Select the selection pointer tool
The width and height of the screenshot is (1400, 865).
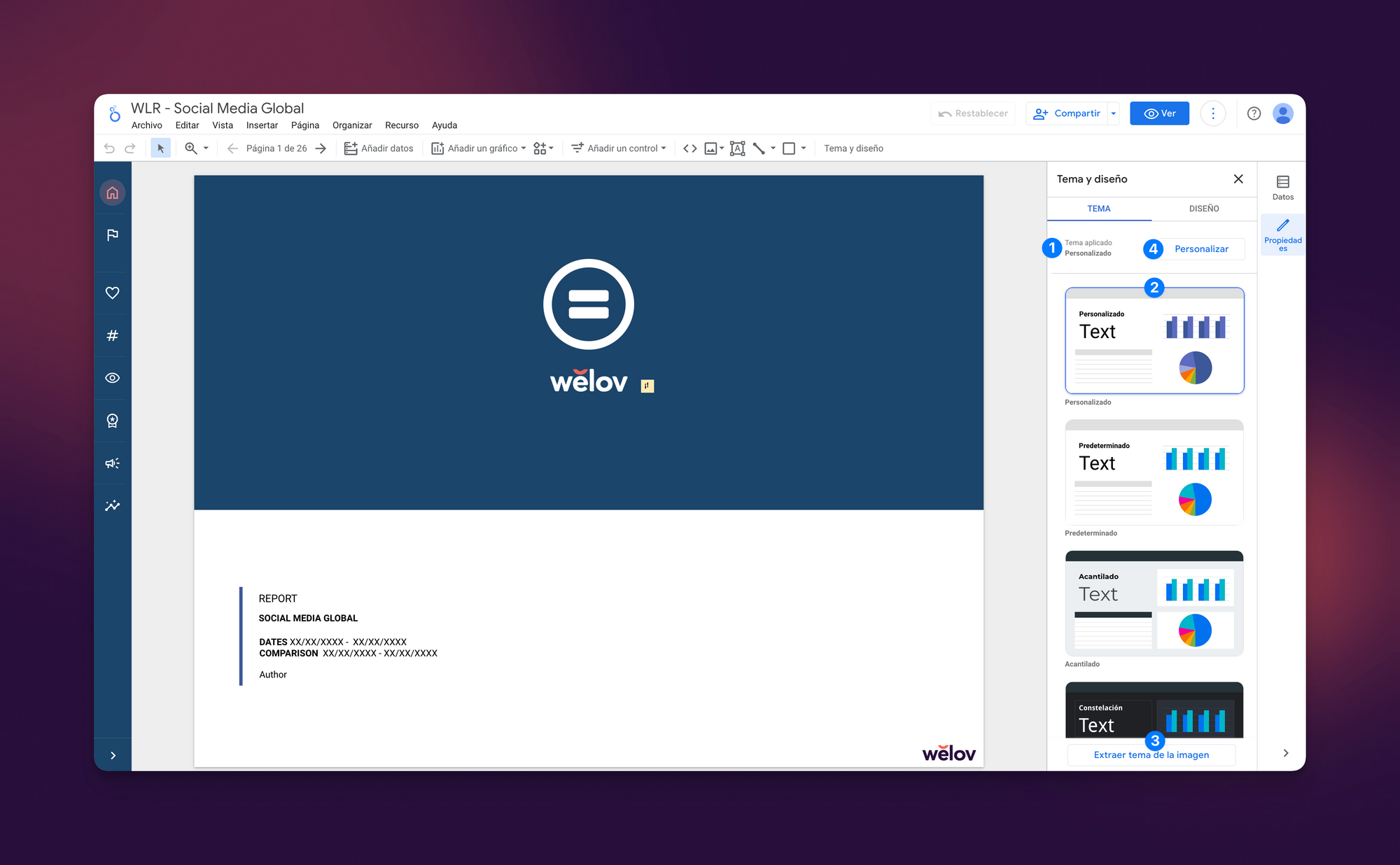click(x=160, y=148)
